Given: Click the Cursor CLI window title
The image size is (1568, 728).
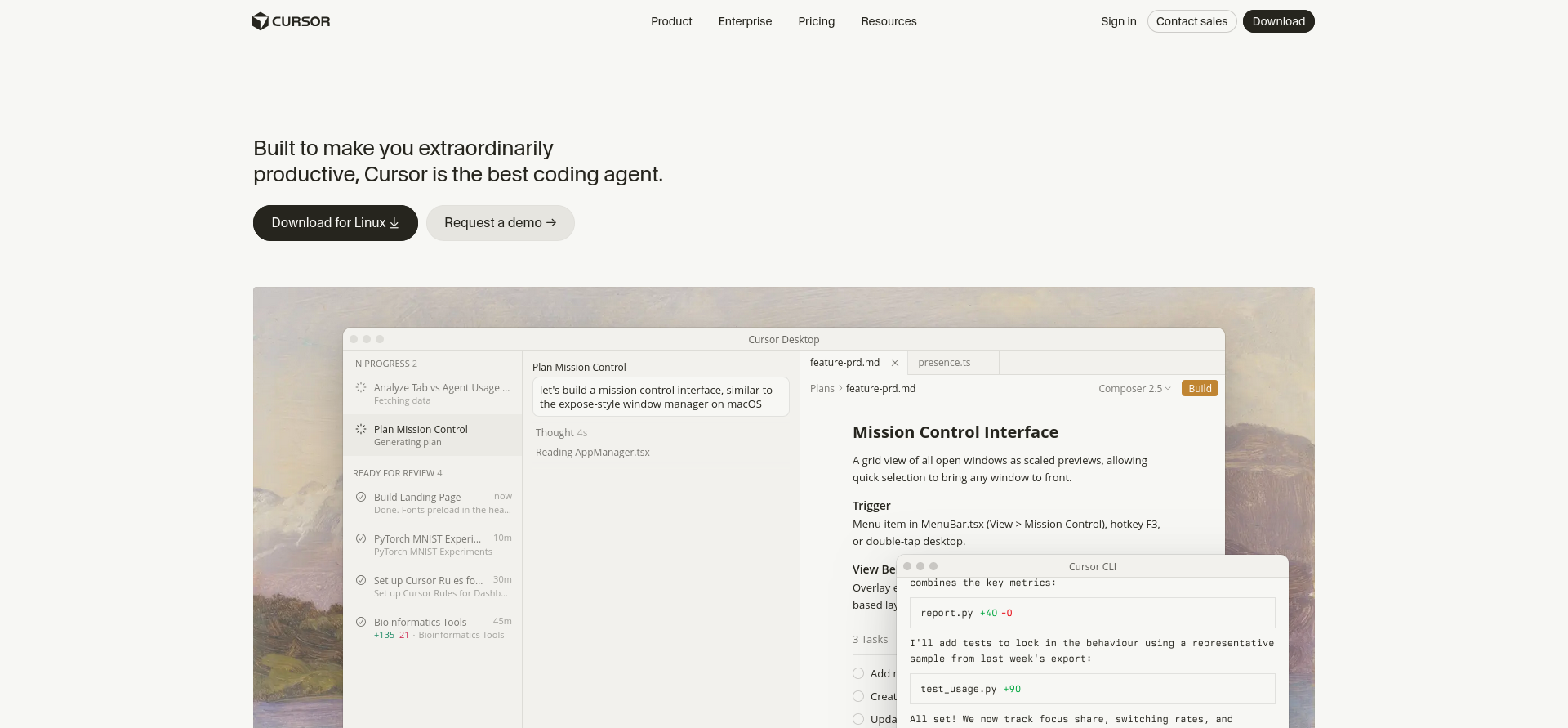Looking at the screenshot, I should pyautogui.click(x=1092, y=567).
